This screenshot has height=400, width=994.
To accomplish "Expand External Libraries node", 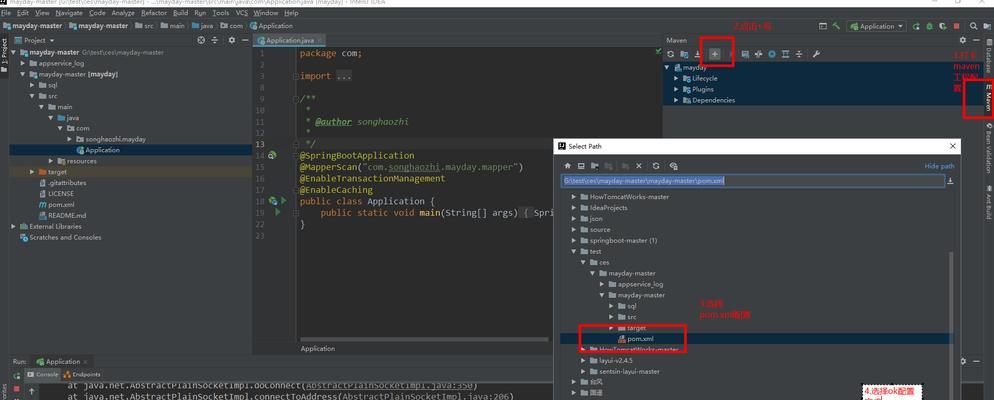I will 14,226.
